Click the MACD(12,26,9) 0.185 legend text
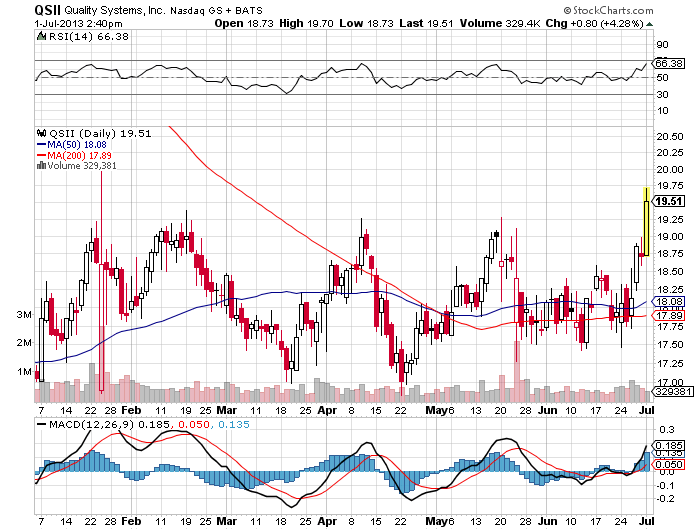Screen dimensions: 700x530 coord(109,425)
